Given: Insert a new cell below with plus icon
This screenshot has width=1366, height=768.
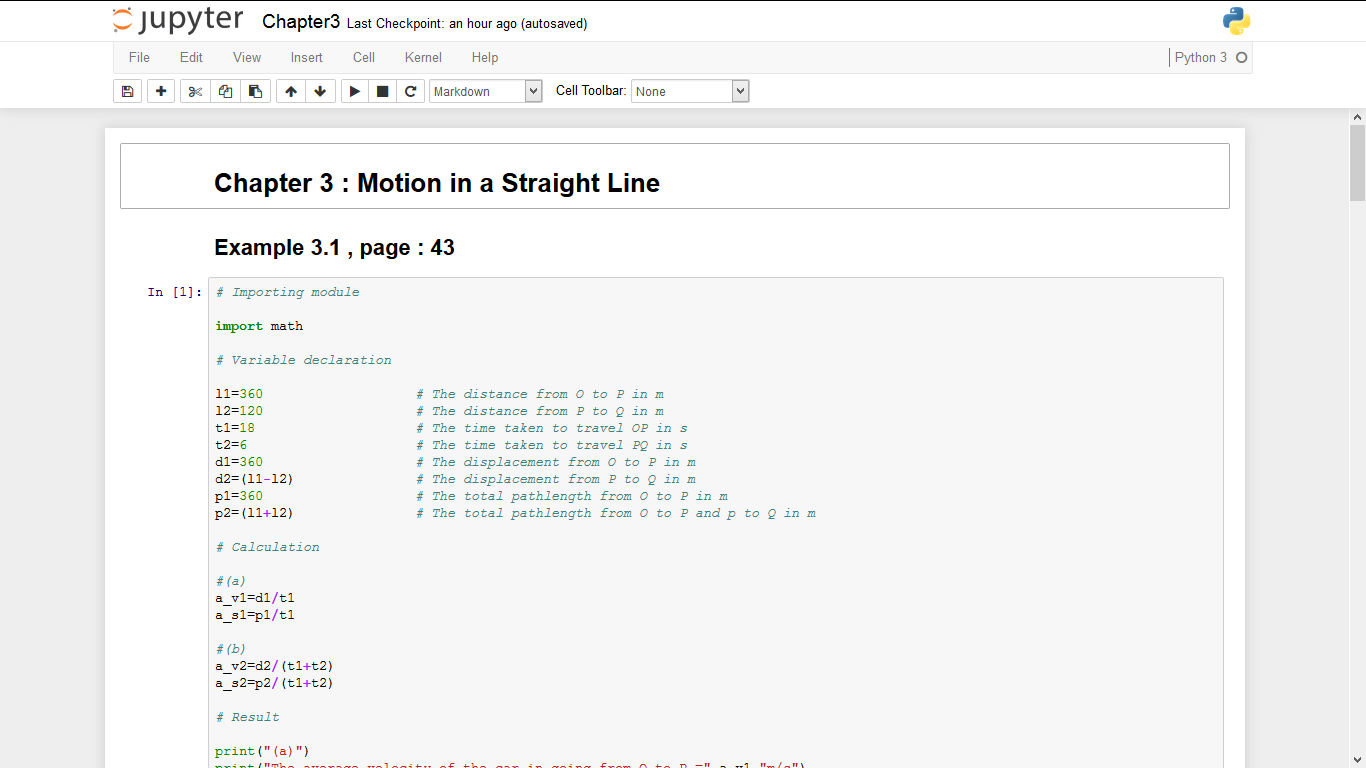Looking at the screenshot, I should [x=161, y=91].
